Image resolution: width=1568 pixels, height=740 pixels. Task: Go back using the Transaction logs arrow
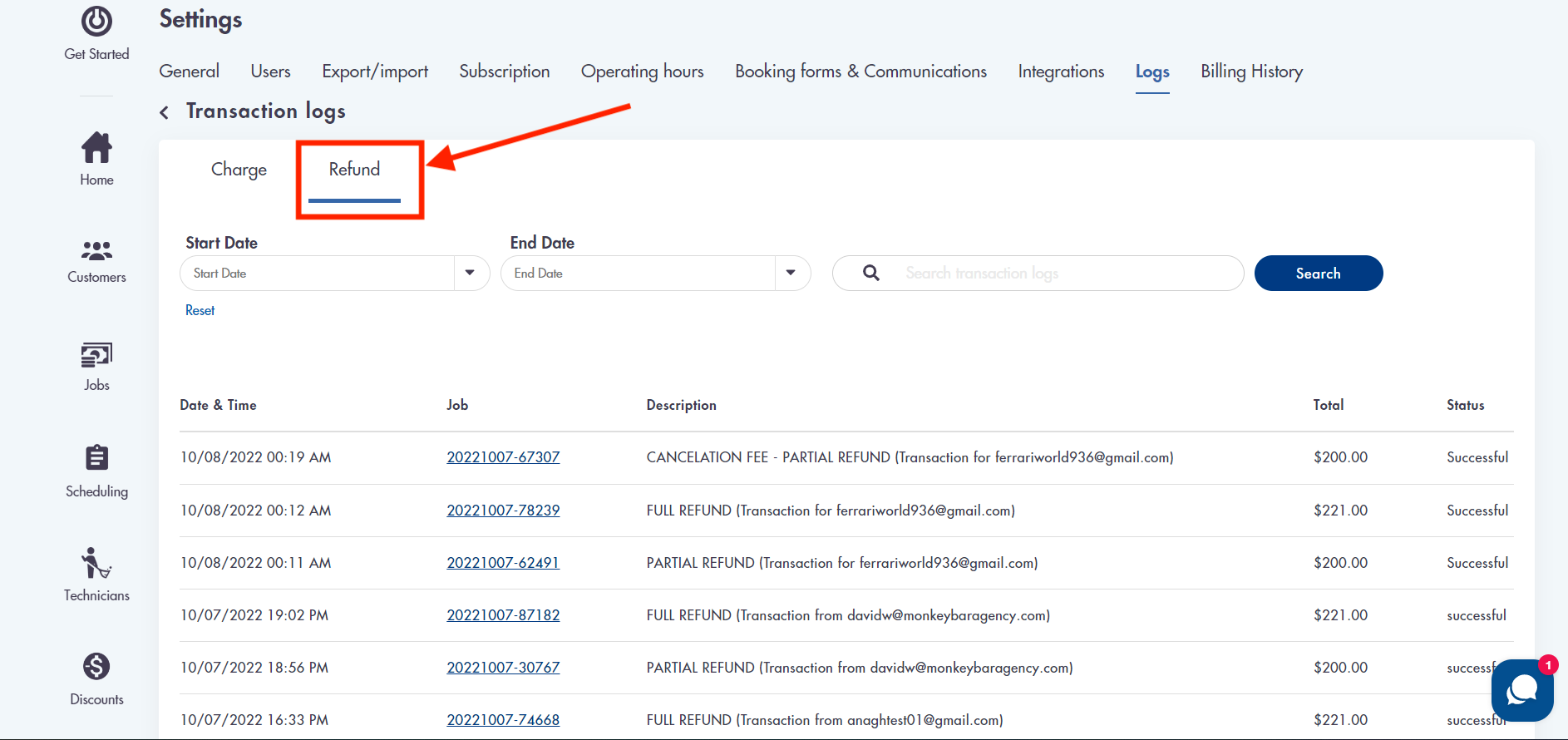click(165, 112)
